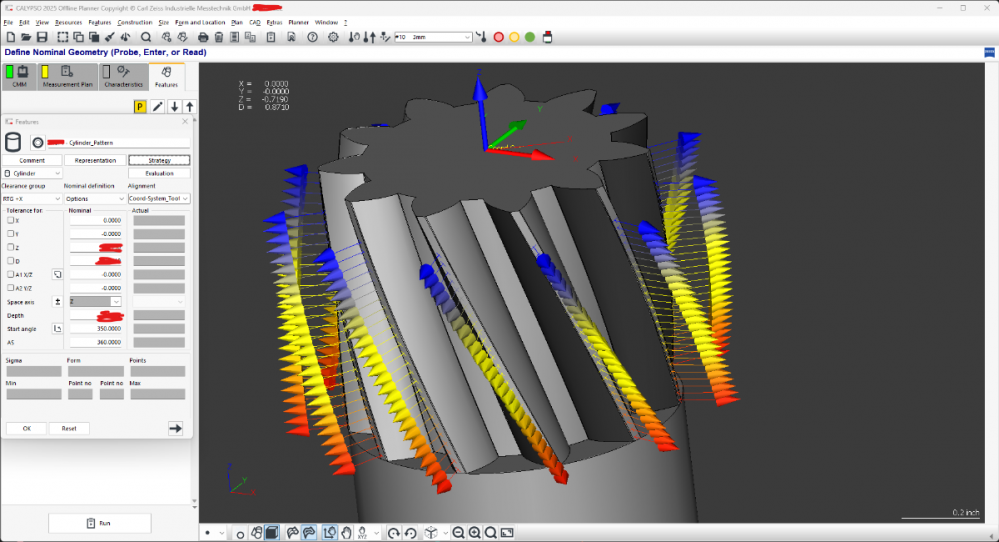Click the yellow P button
The height and width of the screenshot is (542, 999).
coord(140,107)
